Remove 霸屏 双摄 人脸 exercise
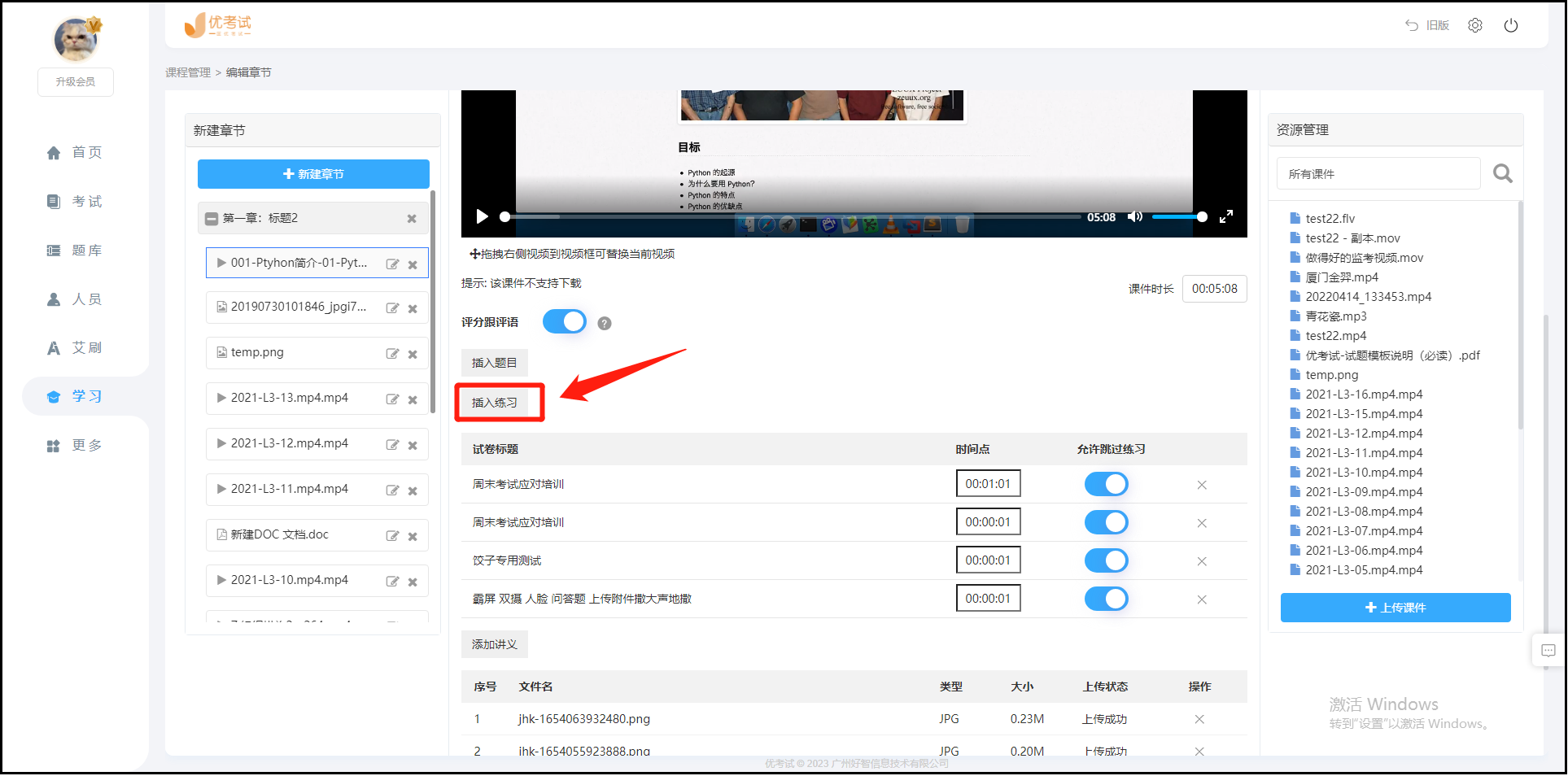 (x=1202, y=599)
